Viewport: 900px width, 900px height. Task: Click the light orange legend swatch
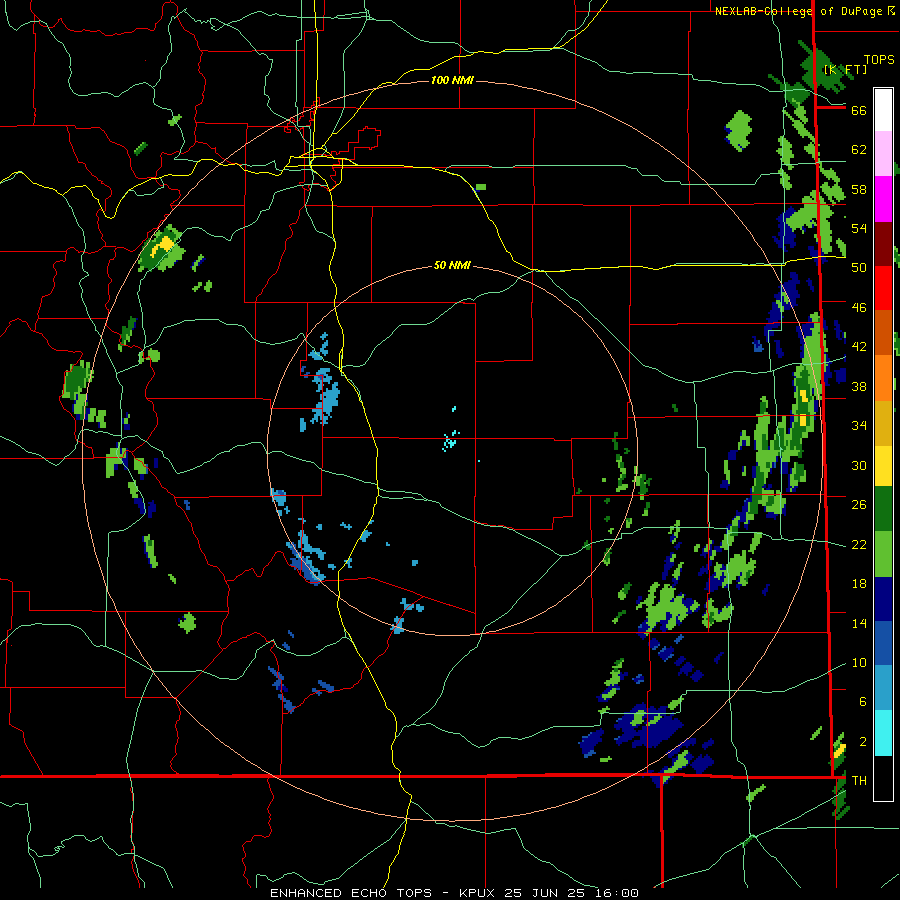click(x=883, y=378)
